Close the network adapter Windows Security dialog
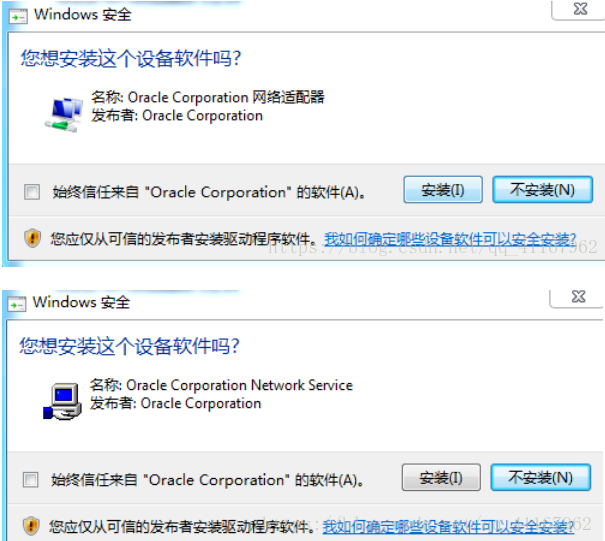This screenshot has height=541, width=605. click(x=580, y=9)
